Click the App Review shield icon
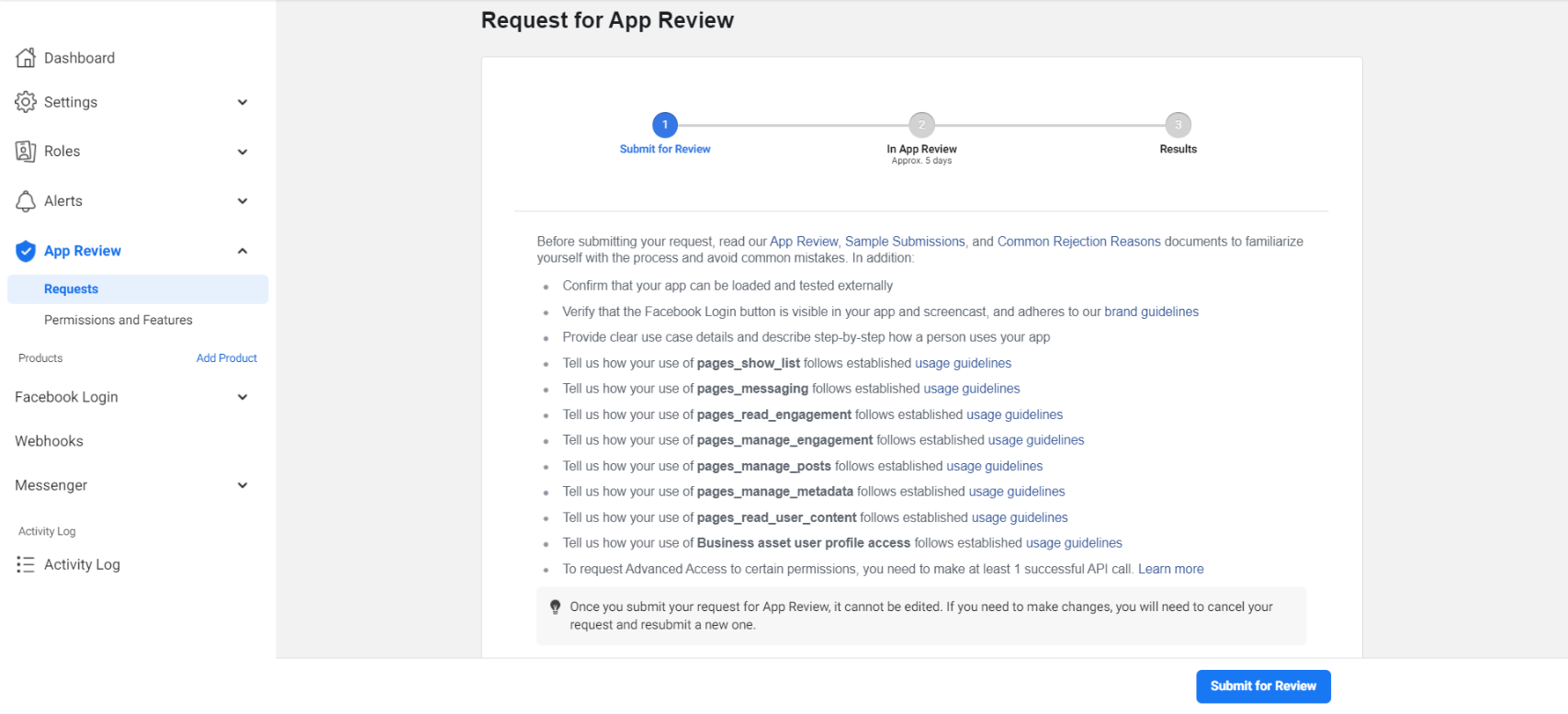This screenshot has width=1568, height=714. tap(26, 251)
